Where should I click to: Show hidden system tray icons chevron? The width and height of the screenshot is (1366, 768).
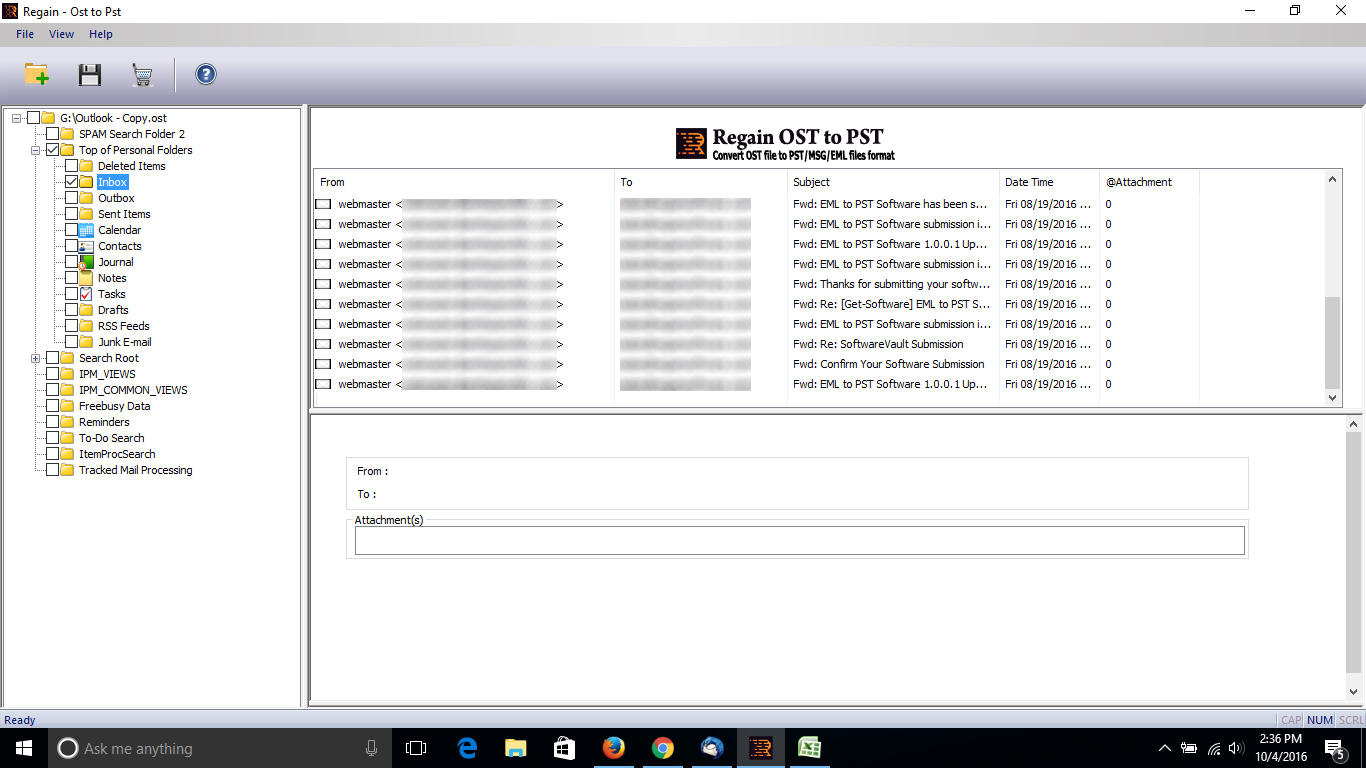click(1165, 748)
